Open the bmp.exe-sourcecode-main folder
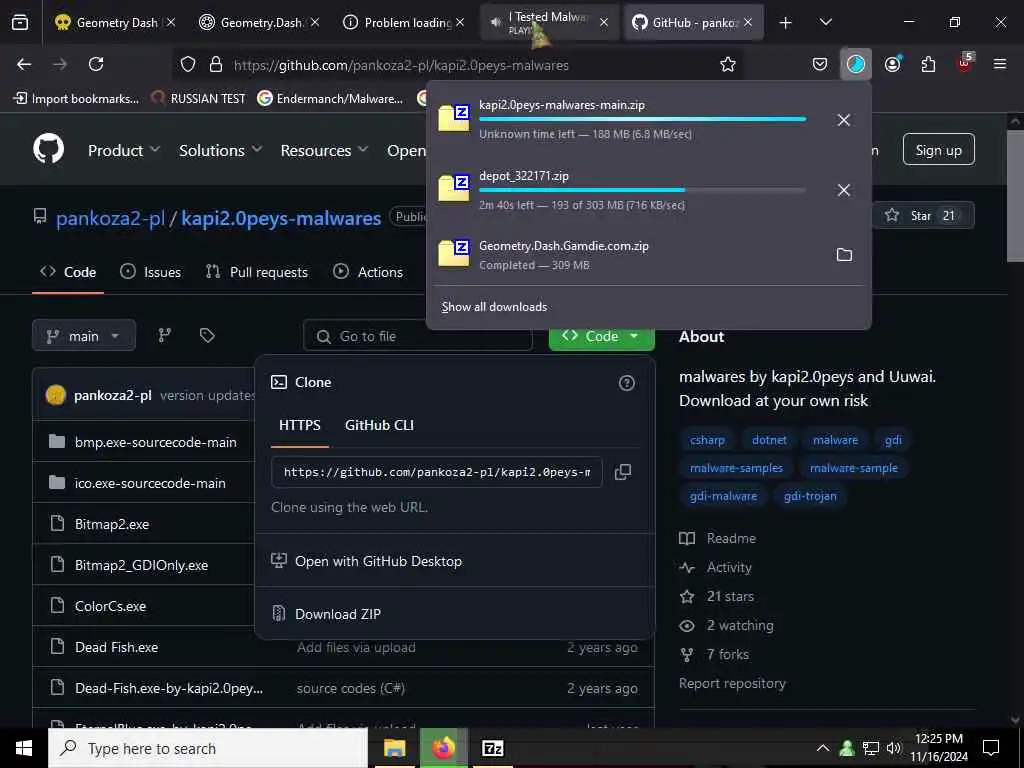Viewport: 1024px width, 768px height. pos(155,442)
